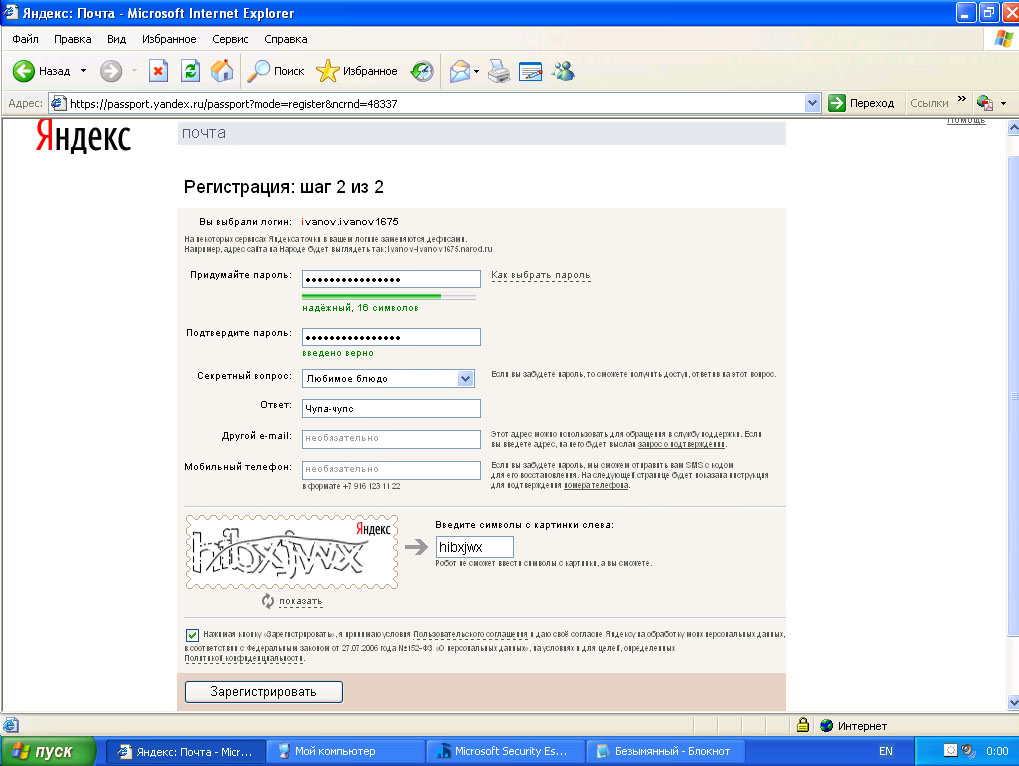Open the Политикой конфиденциальности link
Image resolution: width=1019 pixels, height=766 pixels.
tap(244, 658)
